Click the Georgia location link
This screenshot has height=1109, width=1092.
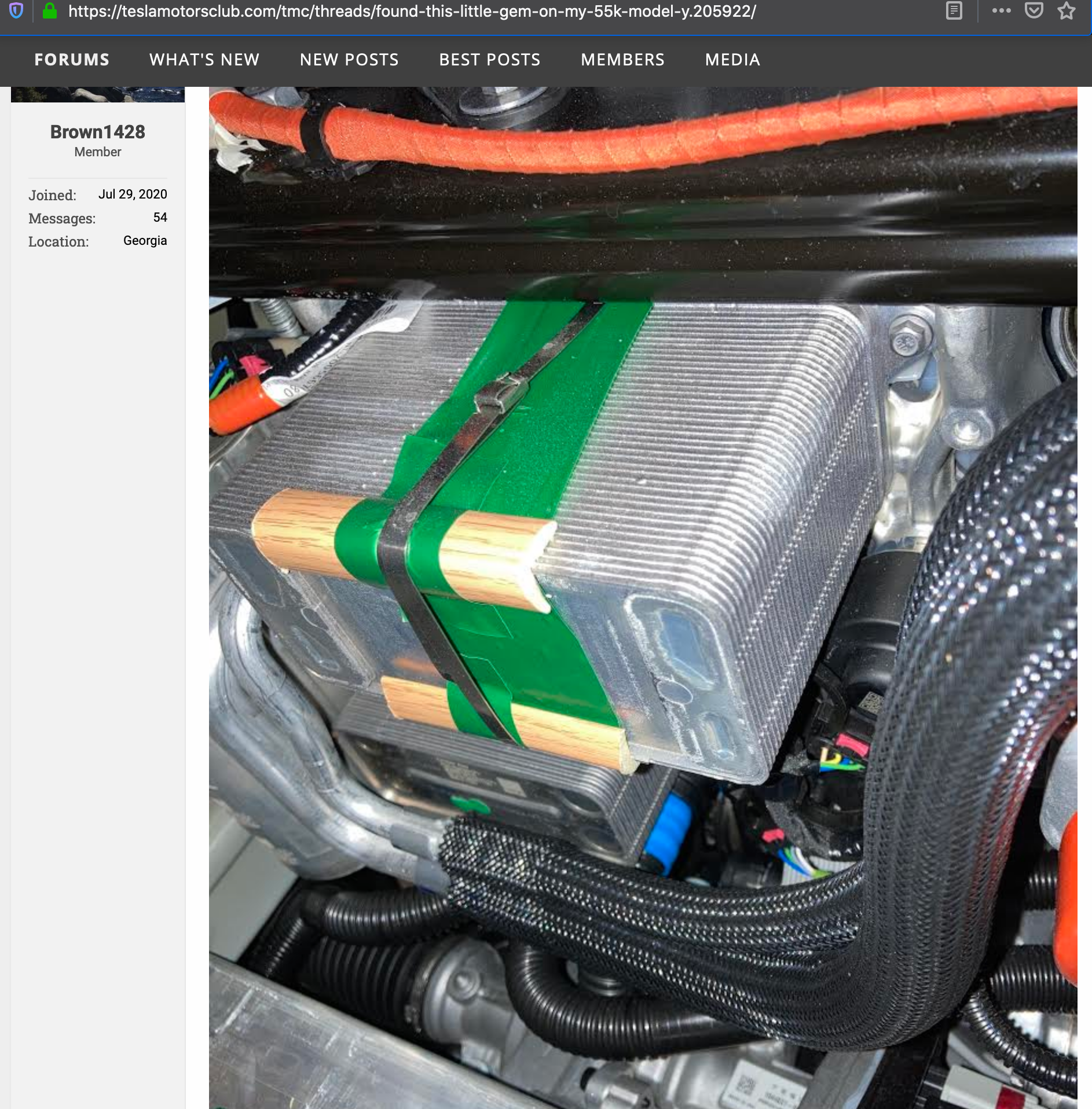coord(145,241)
